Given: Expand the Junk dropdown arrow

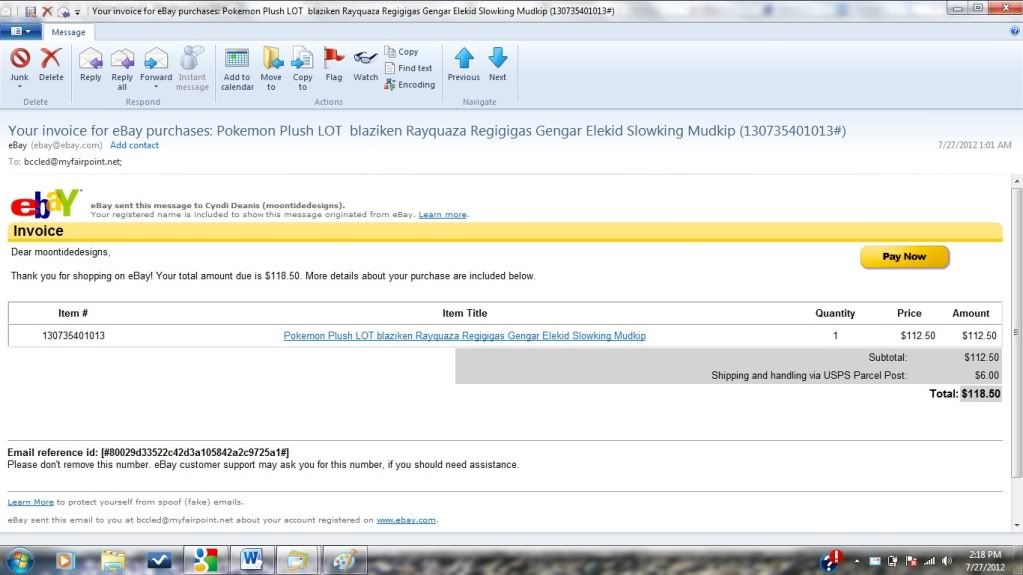Looking at the screenshot, I should point(20,87).
